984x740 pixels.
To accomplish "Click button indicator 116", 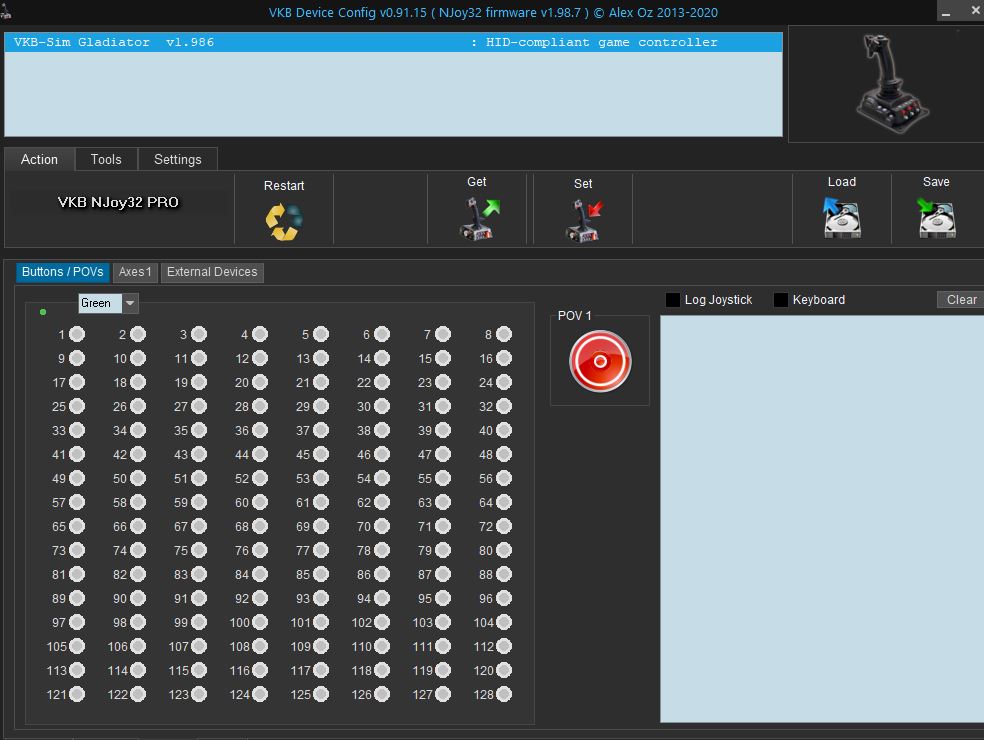I will pyautogui.click(x=260, y=670).
